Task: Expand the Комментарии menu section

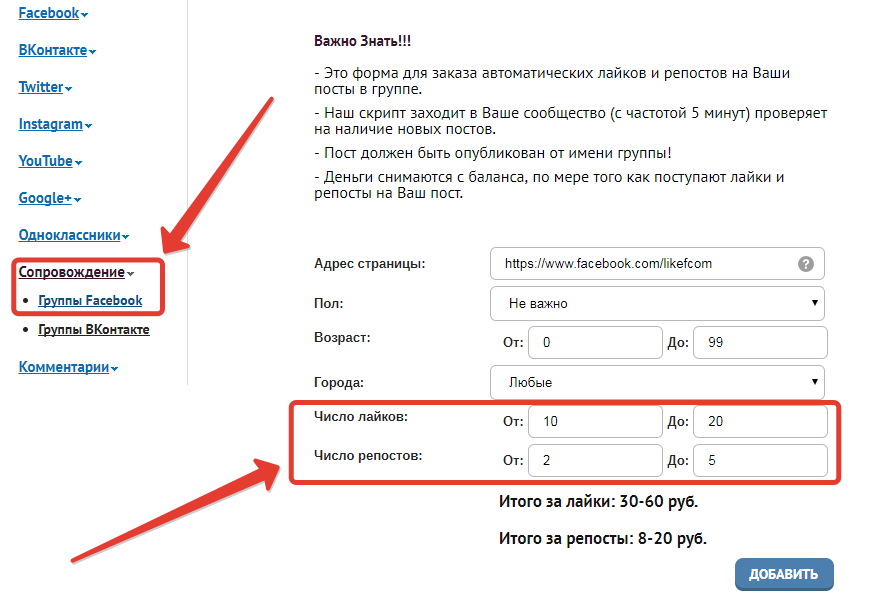Action: 68,367
